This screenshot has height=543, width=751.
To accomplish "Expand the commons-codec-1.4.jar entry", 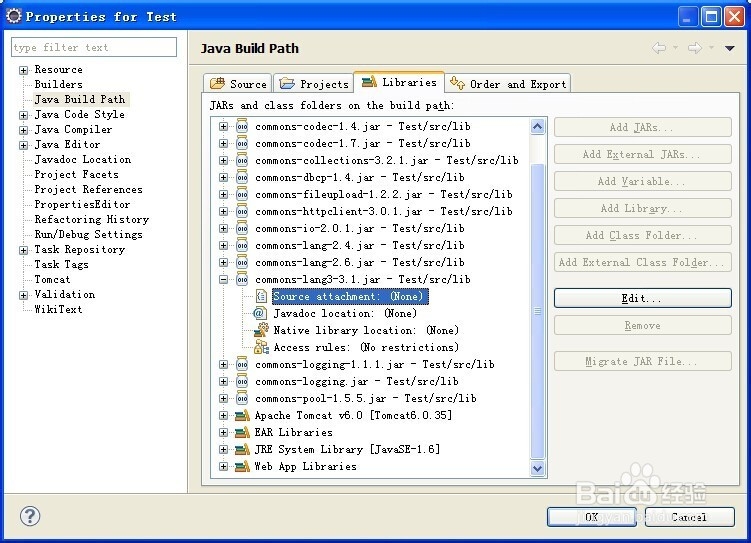I will pos(223,126).
